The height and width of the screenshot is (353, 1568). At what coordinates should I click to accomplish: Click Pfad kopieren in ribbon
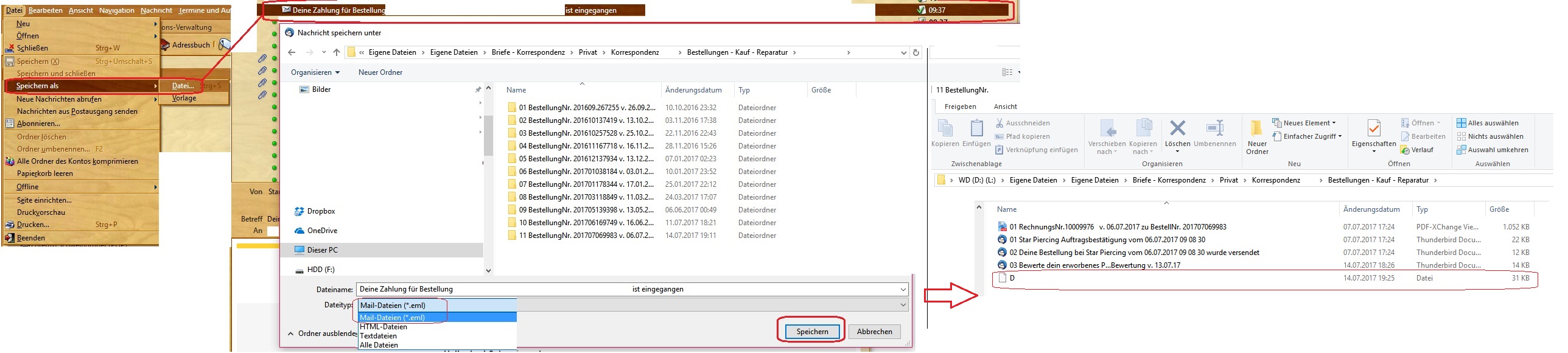pos(1023,136)
